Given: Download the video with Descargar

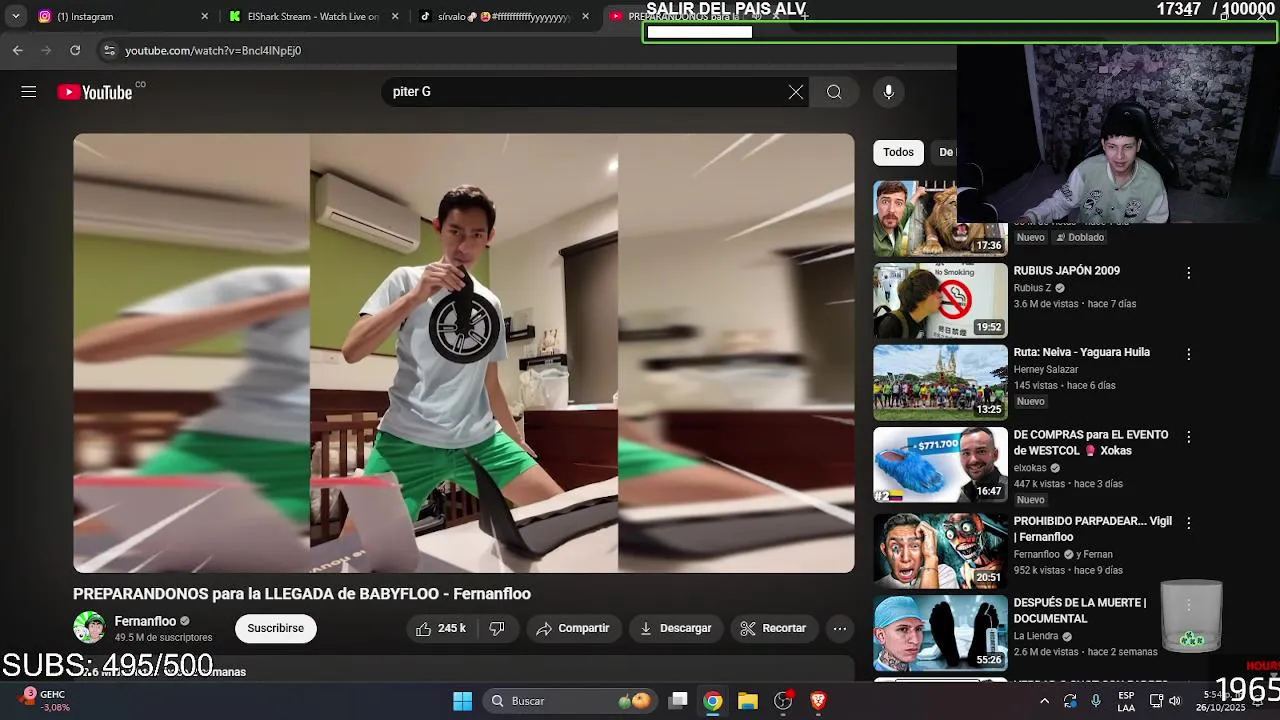Looking at the screenshot, I should point(675,628).
